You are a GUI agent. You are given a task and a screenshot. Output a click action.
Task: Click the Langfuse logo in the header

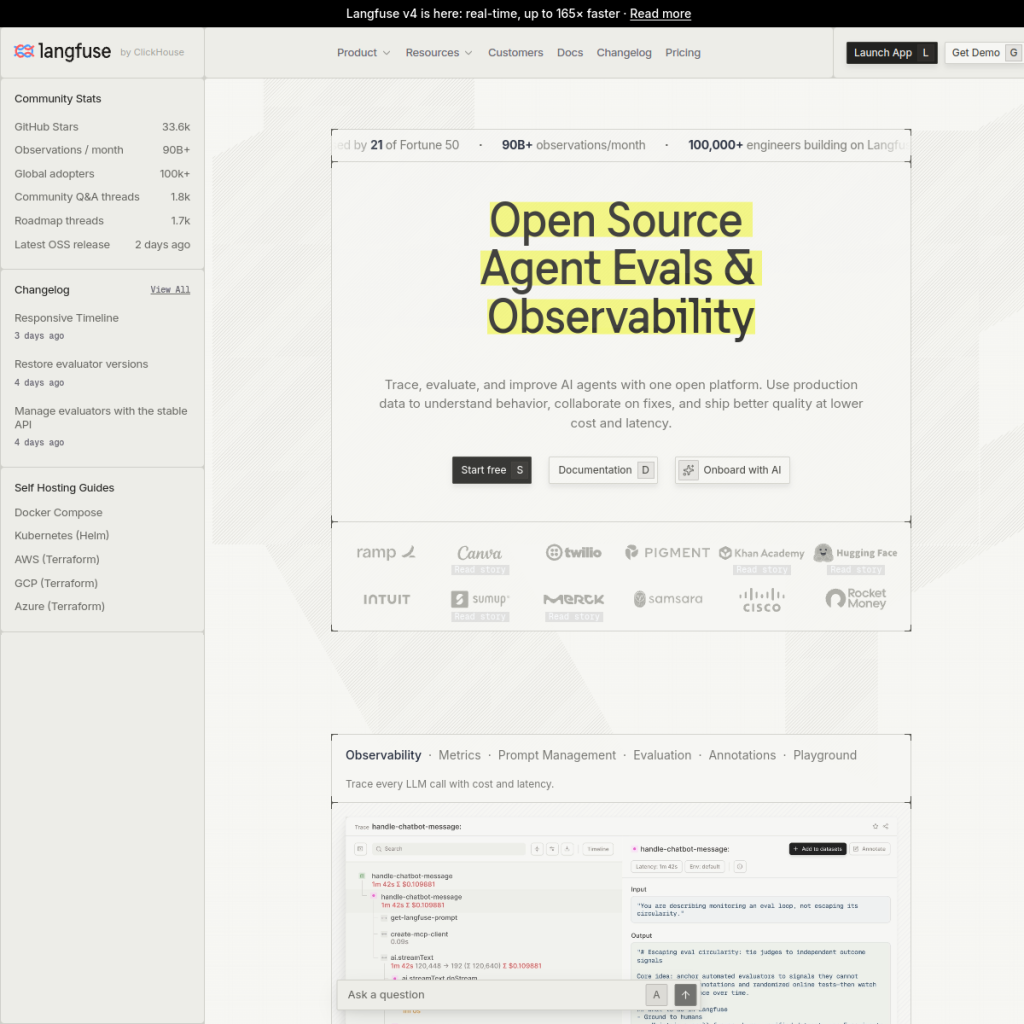coord(63,51)
